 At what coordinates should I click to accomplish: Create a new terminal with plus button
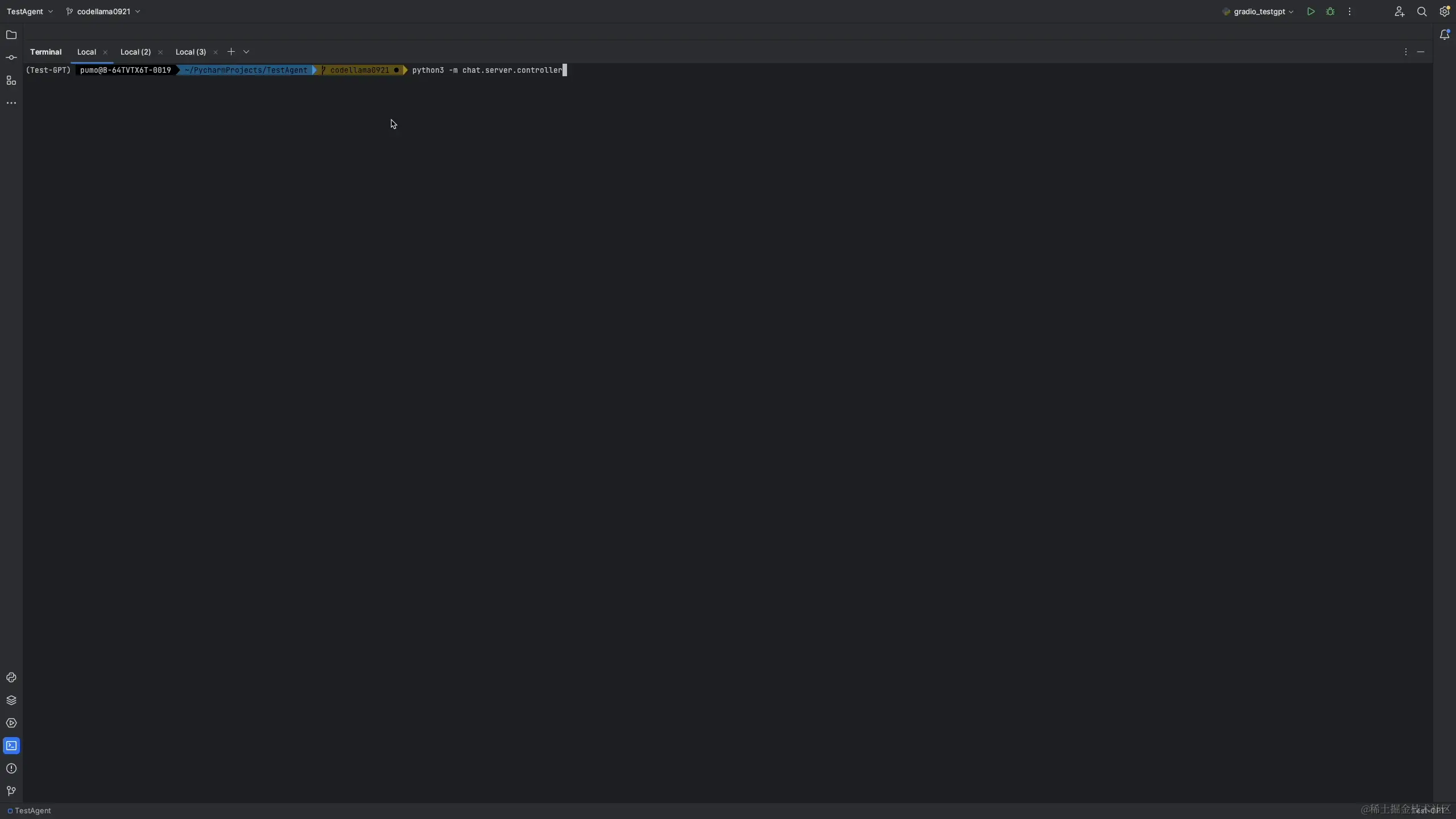(231, 52)
